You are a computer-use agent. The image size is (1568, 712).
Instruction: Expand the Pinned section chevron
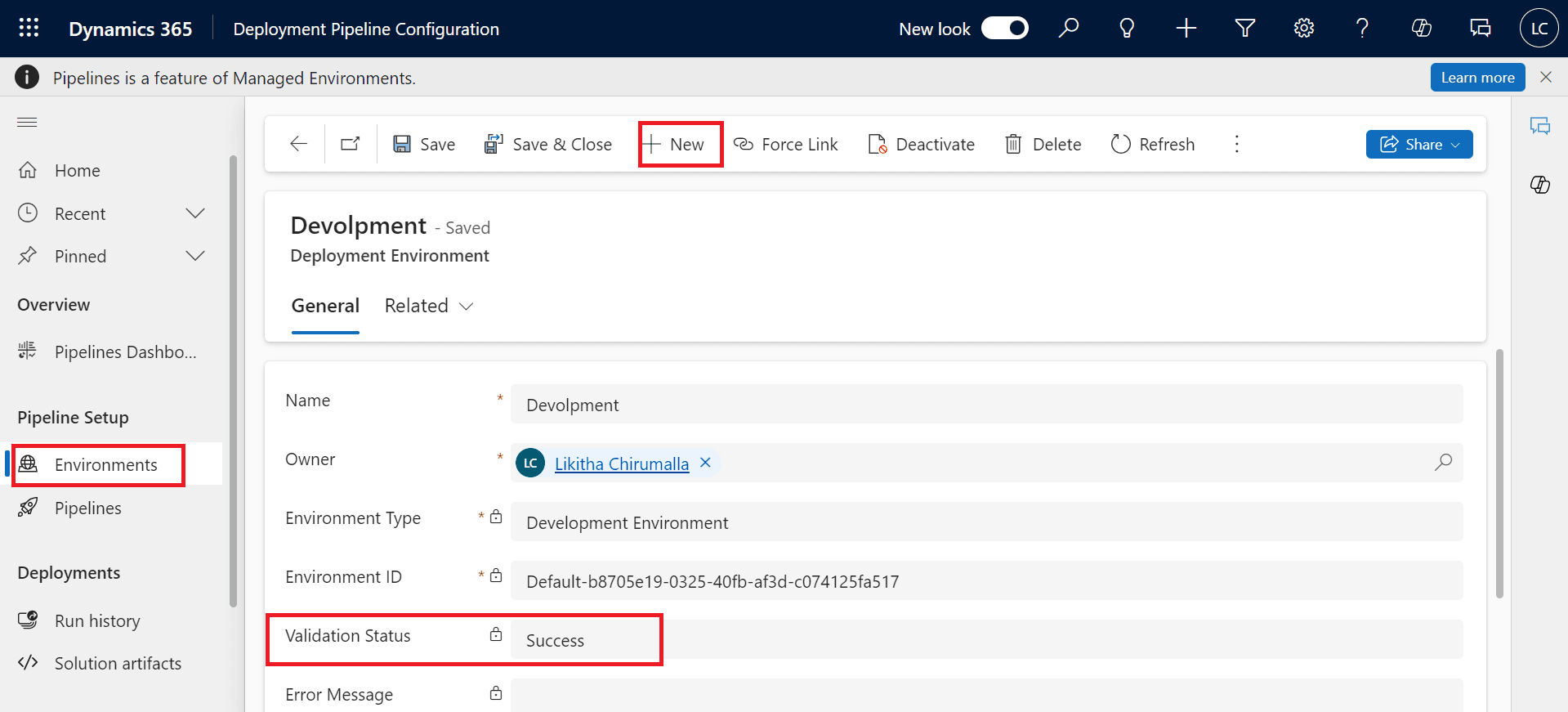click(x=195, y=257)
